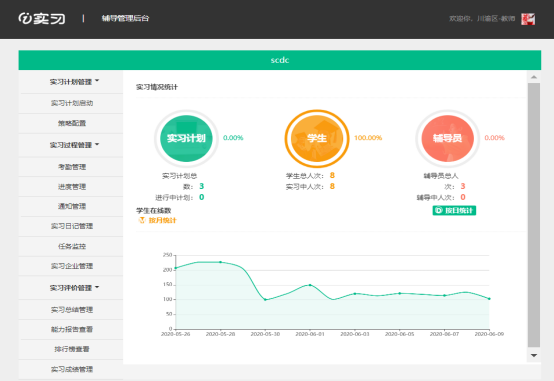Click the chart point at 2020-05-26

click(176, 268)
